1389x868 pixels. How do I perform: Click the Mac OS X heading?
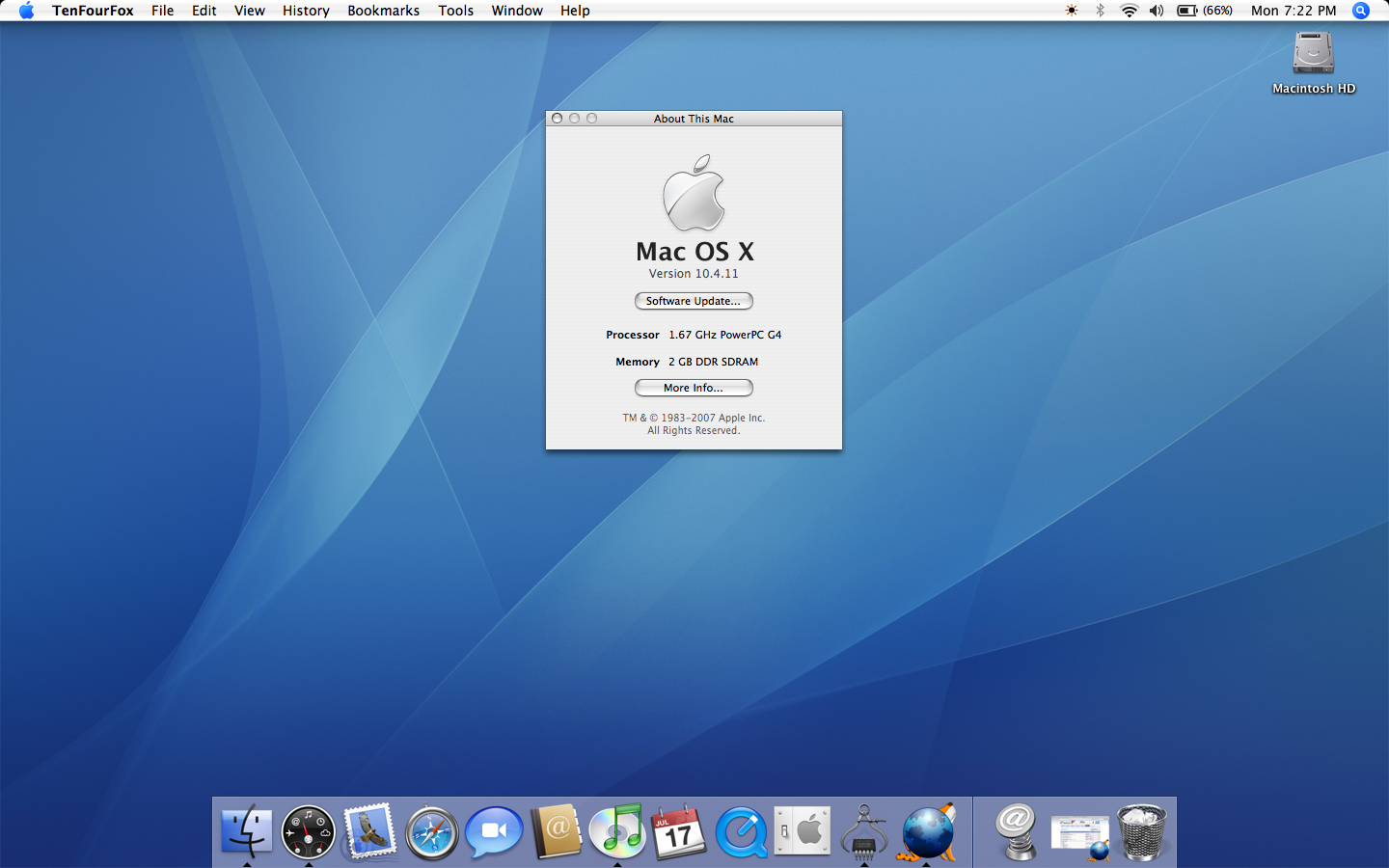[694, 251]
